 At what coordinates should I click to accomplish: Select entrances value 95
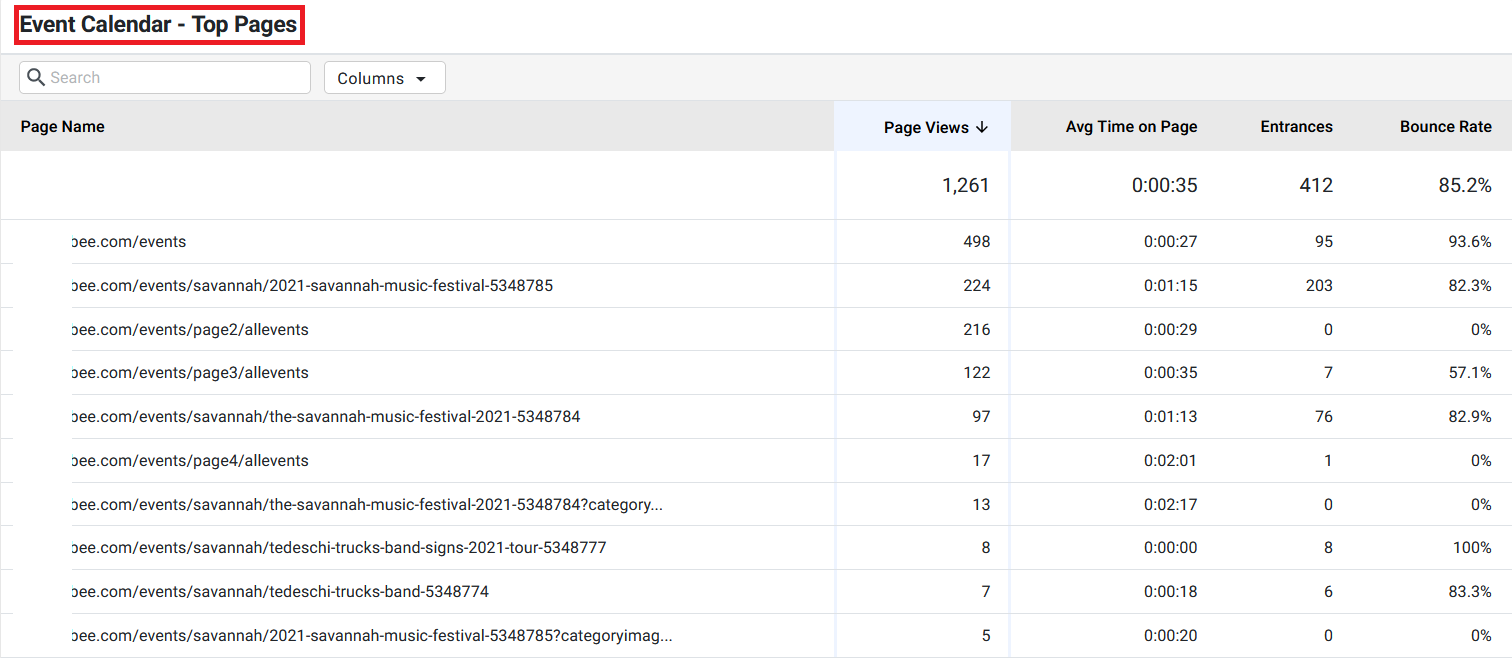[x=1324, y=242]
